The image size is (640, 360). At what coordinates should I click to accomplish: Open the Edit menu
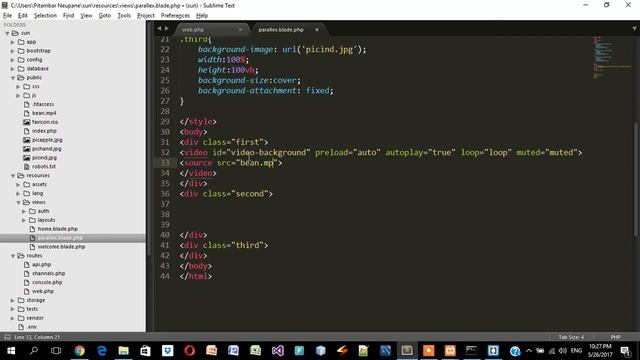[x=23, y=16]
